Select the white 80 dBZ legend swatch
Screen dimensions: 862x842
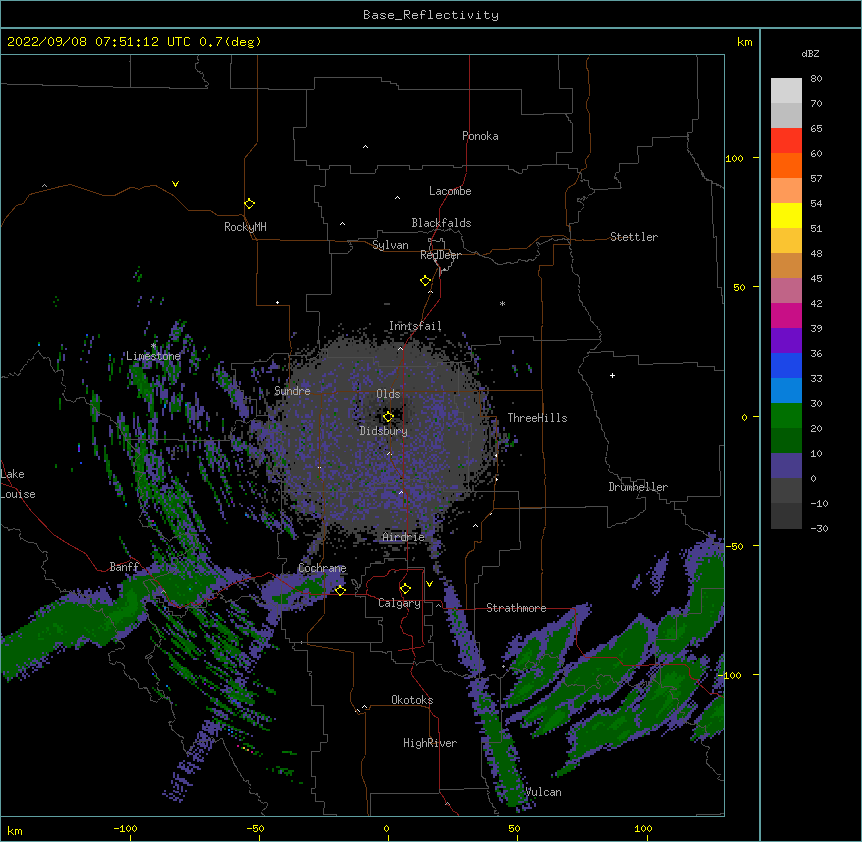coord(786,91)
